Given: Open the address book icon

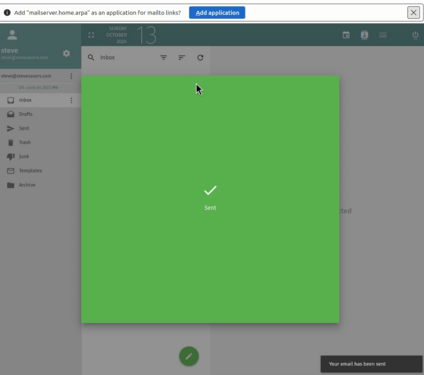Looking at the screenshot, I should click(365, 35).
